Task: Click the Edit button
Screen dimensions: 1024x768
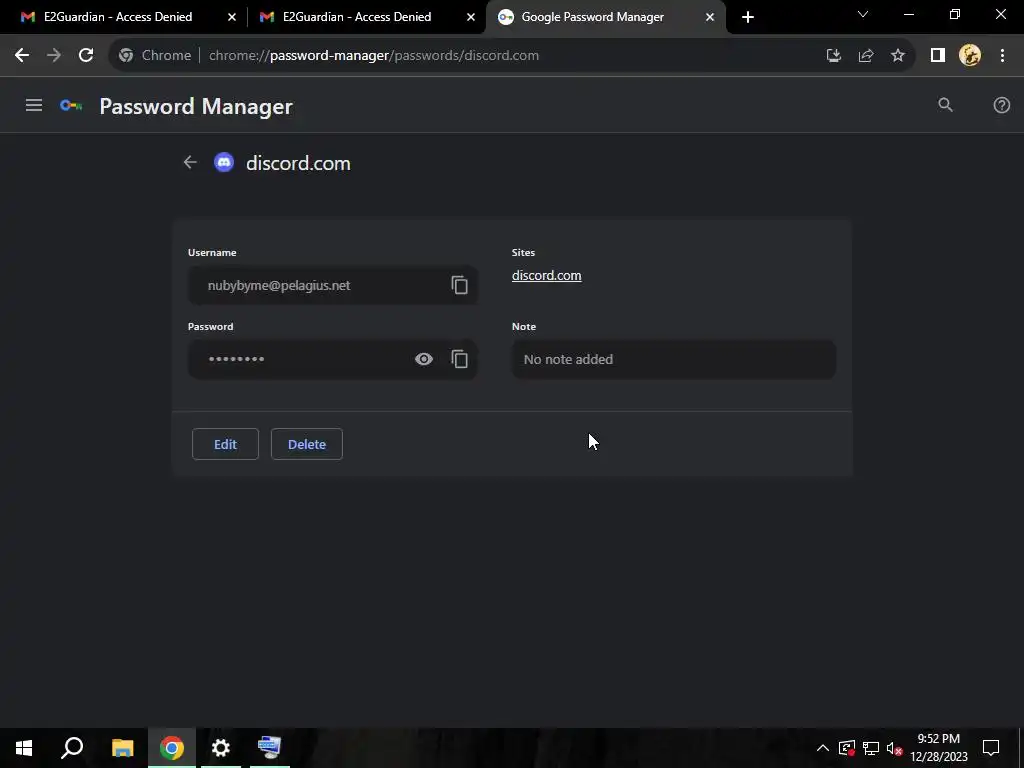Action: click(x=225, y=444)
